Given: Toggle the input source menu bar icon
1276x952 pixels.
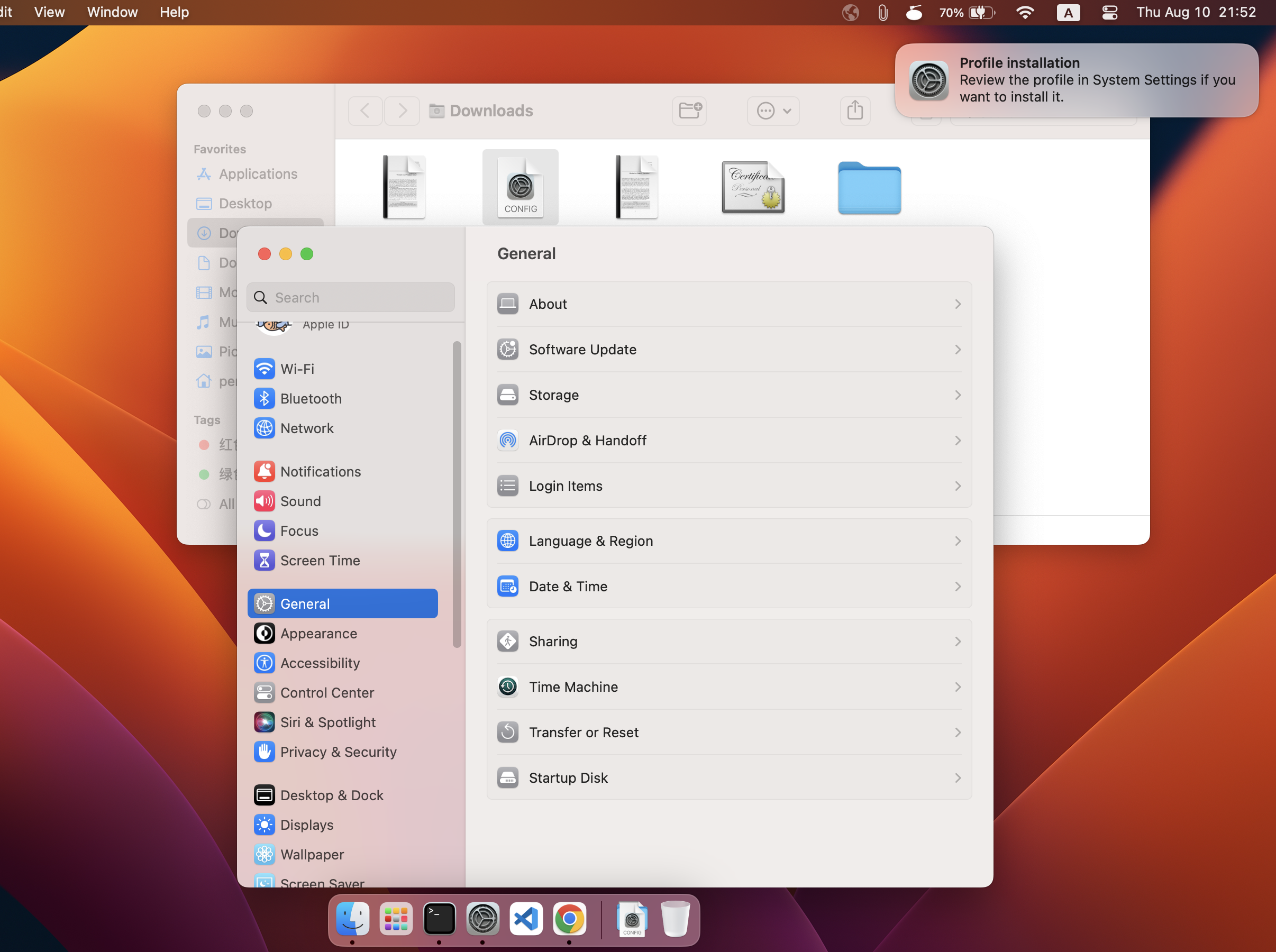Looking at the screenshot, I should (1068, 13).
